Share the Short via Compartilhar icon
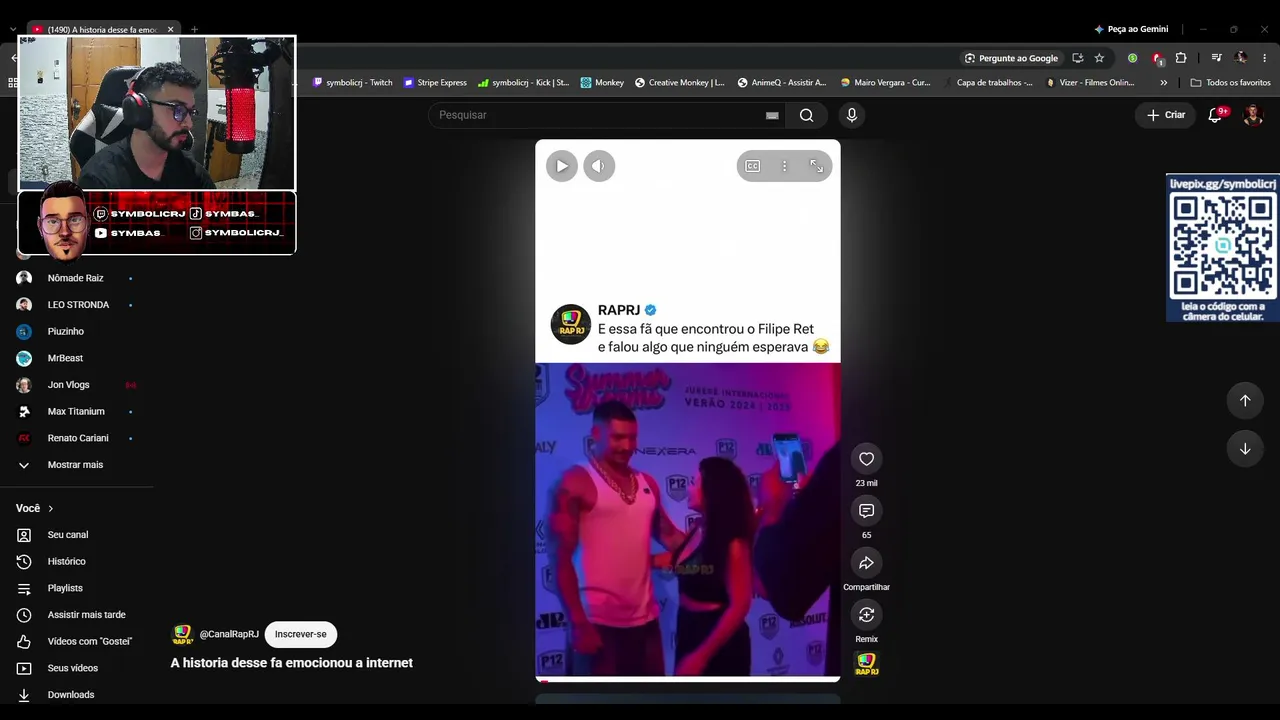The width and height of the screenshot is (1280, 720). (867, 563)
